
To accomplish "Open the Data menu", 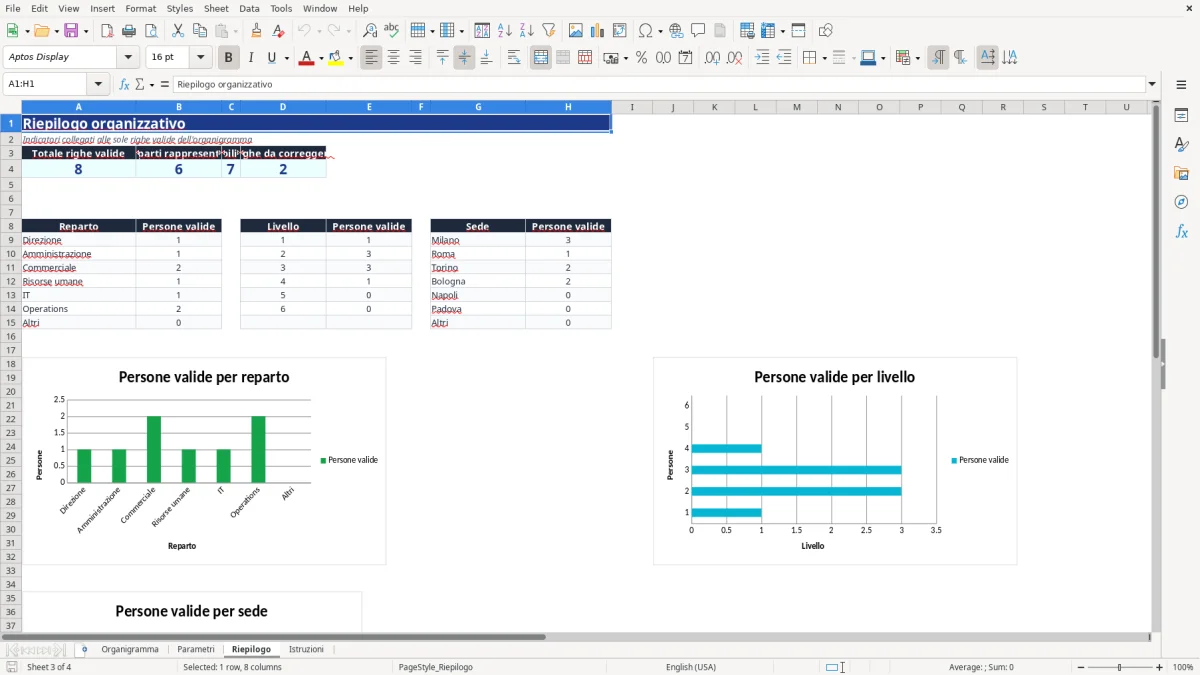I will pos(249,8).
